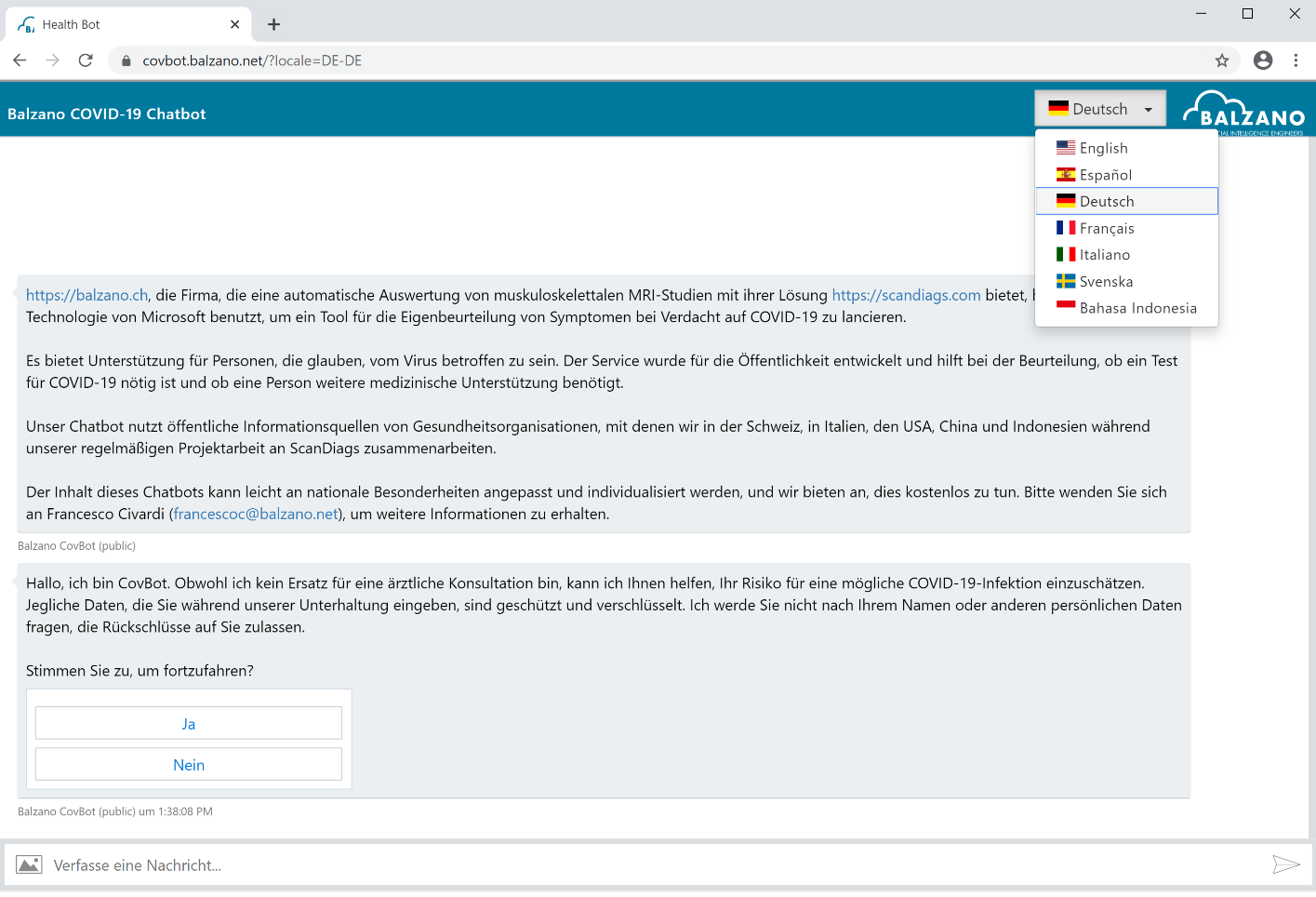The image size is (1316, 897).
Task: Pick Deutsch in the language list
Action: (1126, 201)
